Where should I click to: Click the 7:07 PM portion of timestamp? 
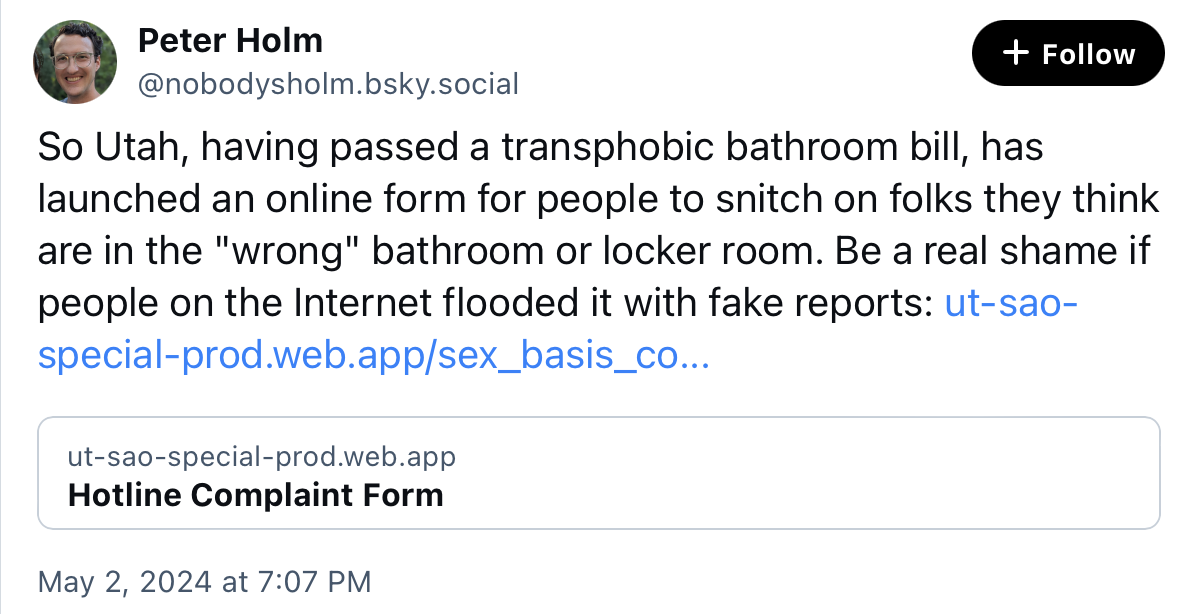click(x=314, y=582)
